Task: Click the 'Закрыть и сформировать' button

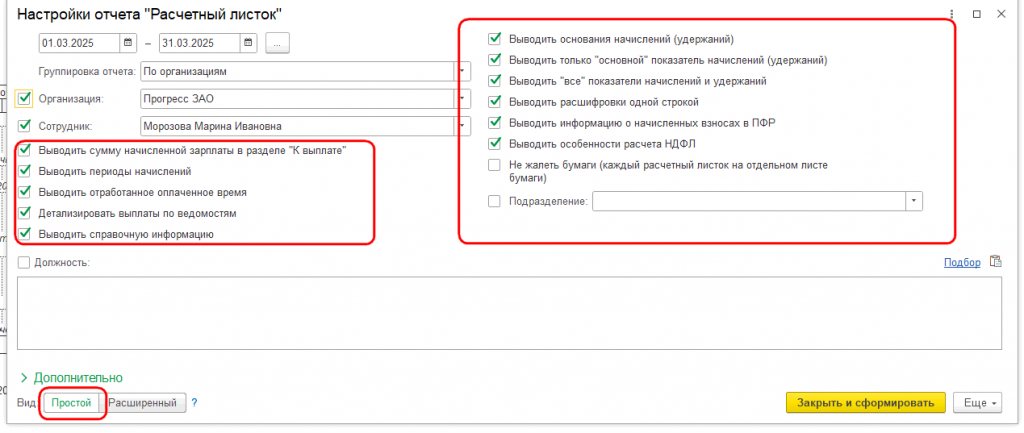Action: [x=865, y=403]
